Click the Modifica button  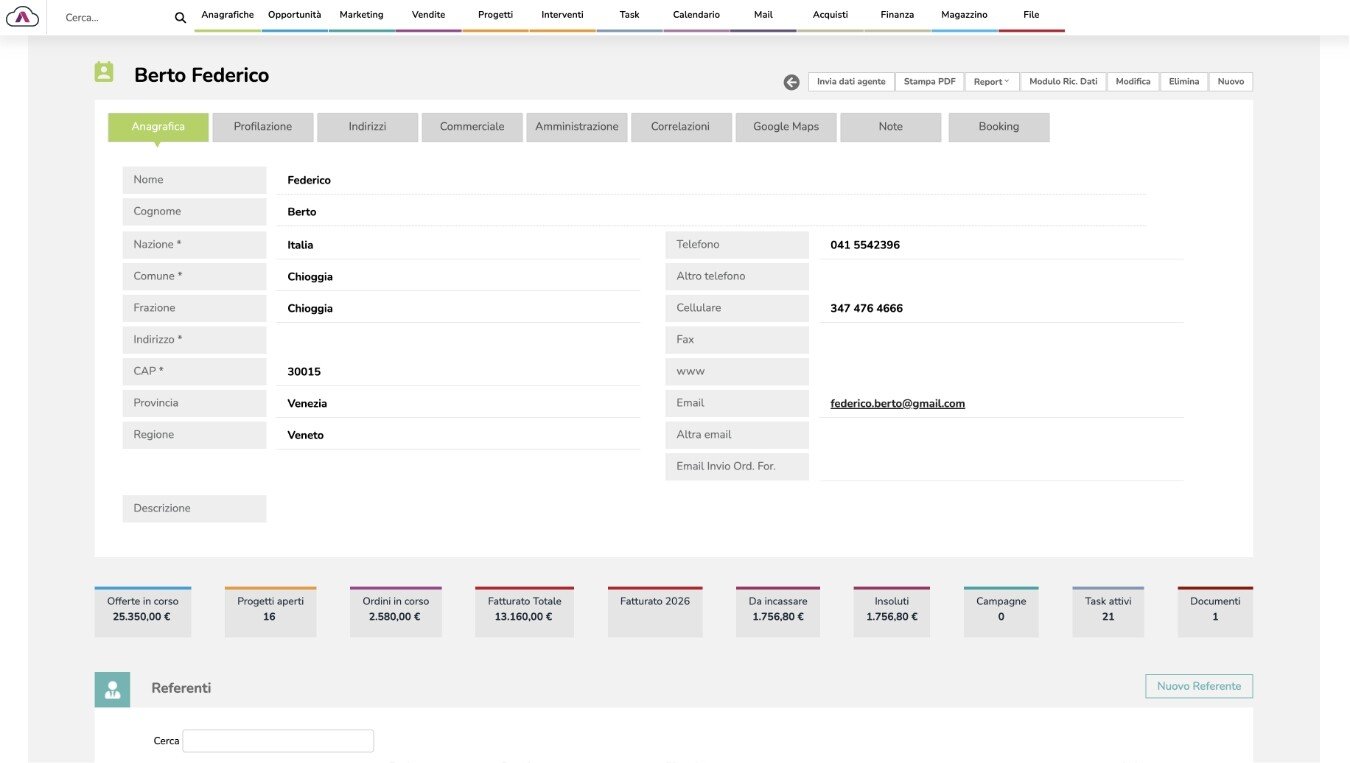click(1133, 82)
